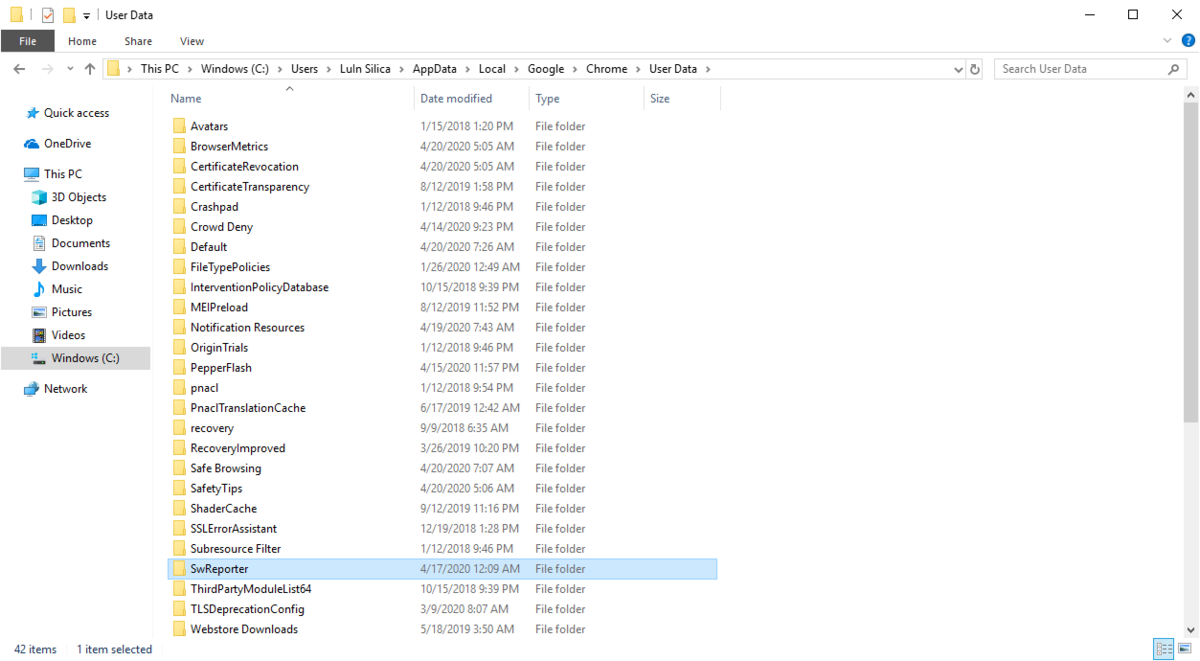Open Music in sidebar
The width and height of the screenshot is (1200, 661).
(x=67, y=289)
